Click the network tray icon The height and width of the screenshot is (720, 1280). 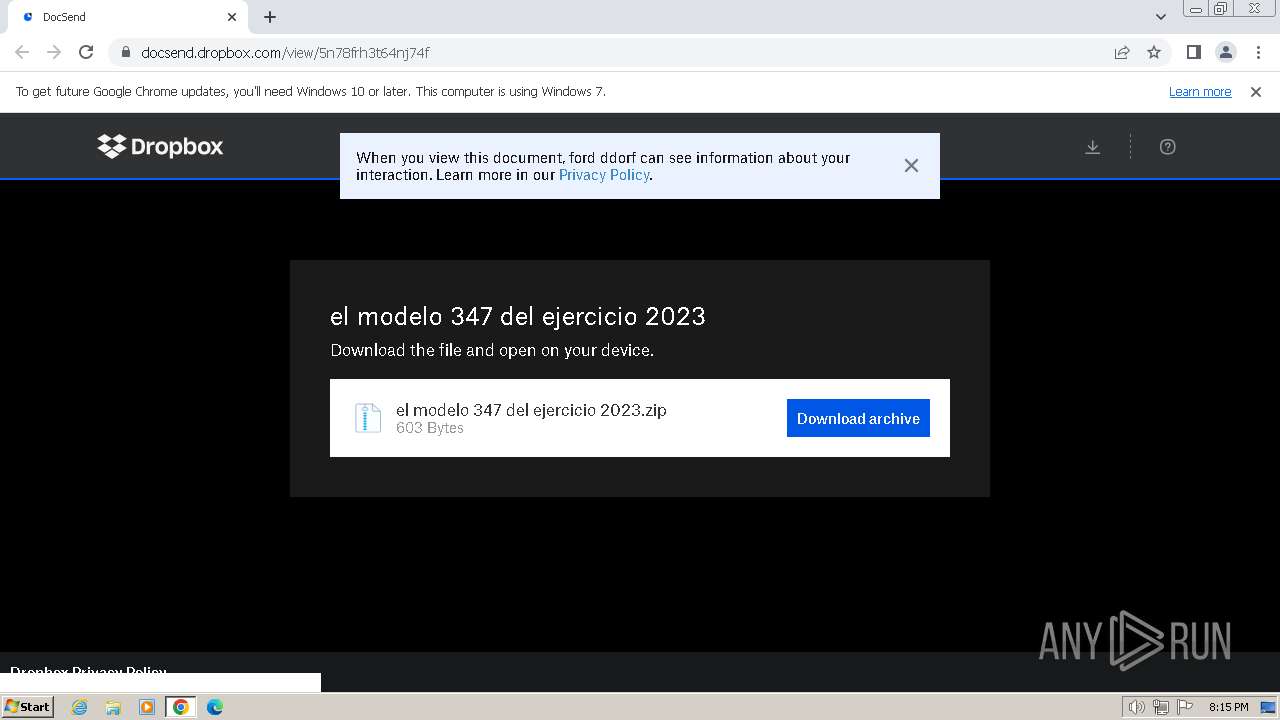(x=1161, y=707)
